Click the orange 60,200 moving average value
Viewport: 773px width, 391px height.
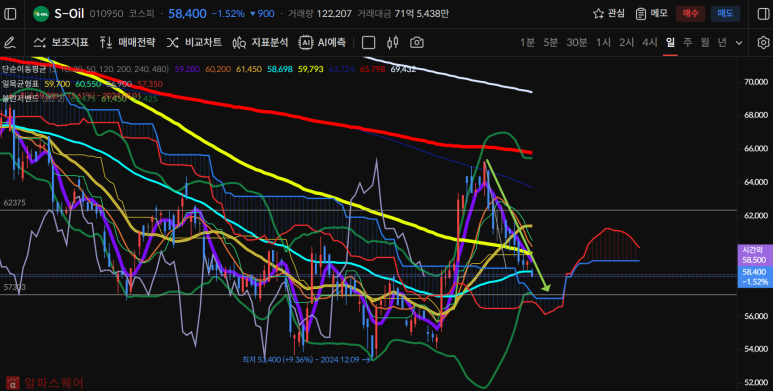(x=217, y=69)
